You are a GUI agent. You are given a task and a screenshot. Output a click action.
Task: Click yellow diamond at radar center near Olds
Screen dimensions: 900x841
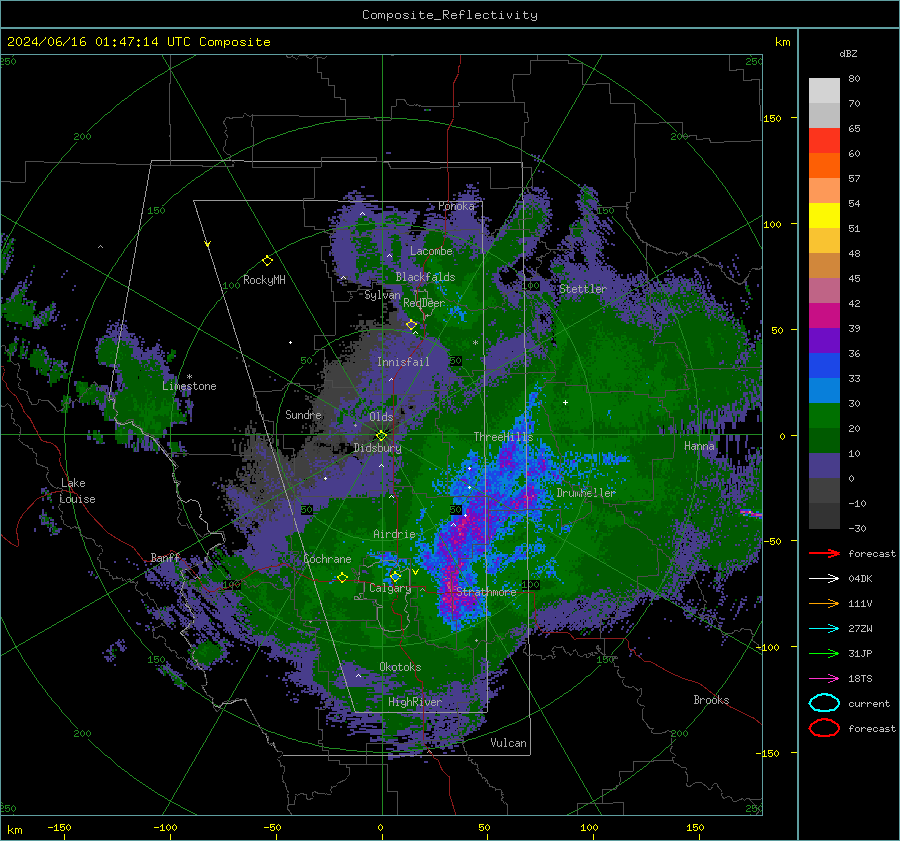[381, 436]
